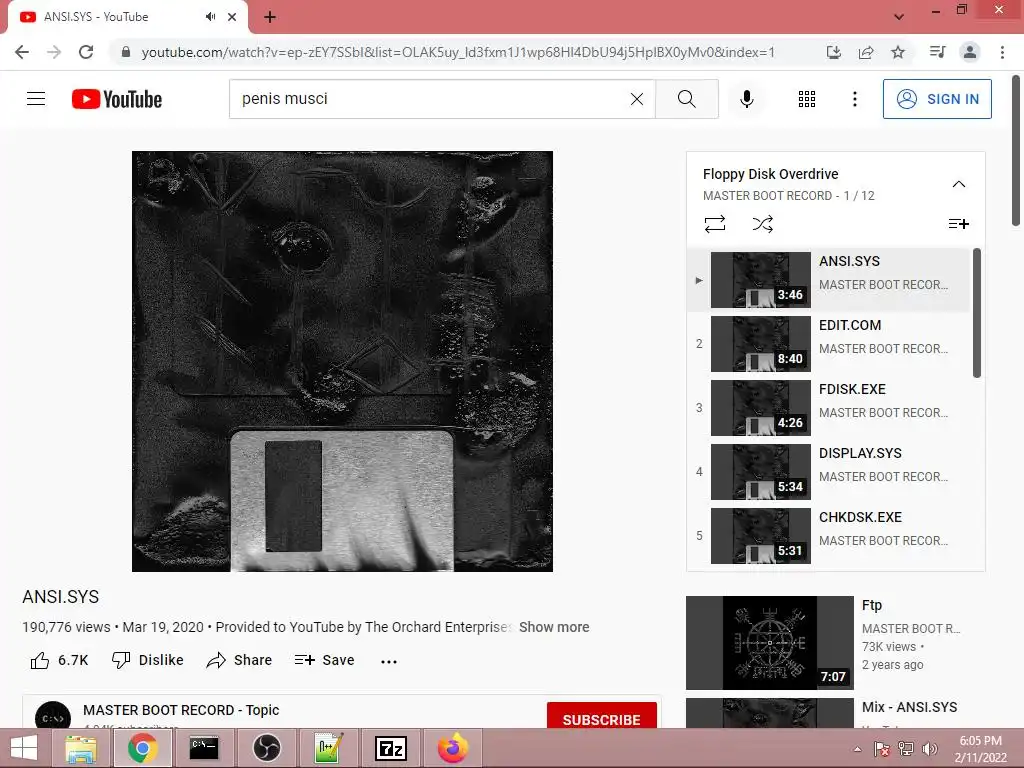The width and height of the screenshot is (1024, 768).
Task: Open tab search chevron in title bar
Action: pyautogui.click(x=899, y=17)
